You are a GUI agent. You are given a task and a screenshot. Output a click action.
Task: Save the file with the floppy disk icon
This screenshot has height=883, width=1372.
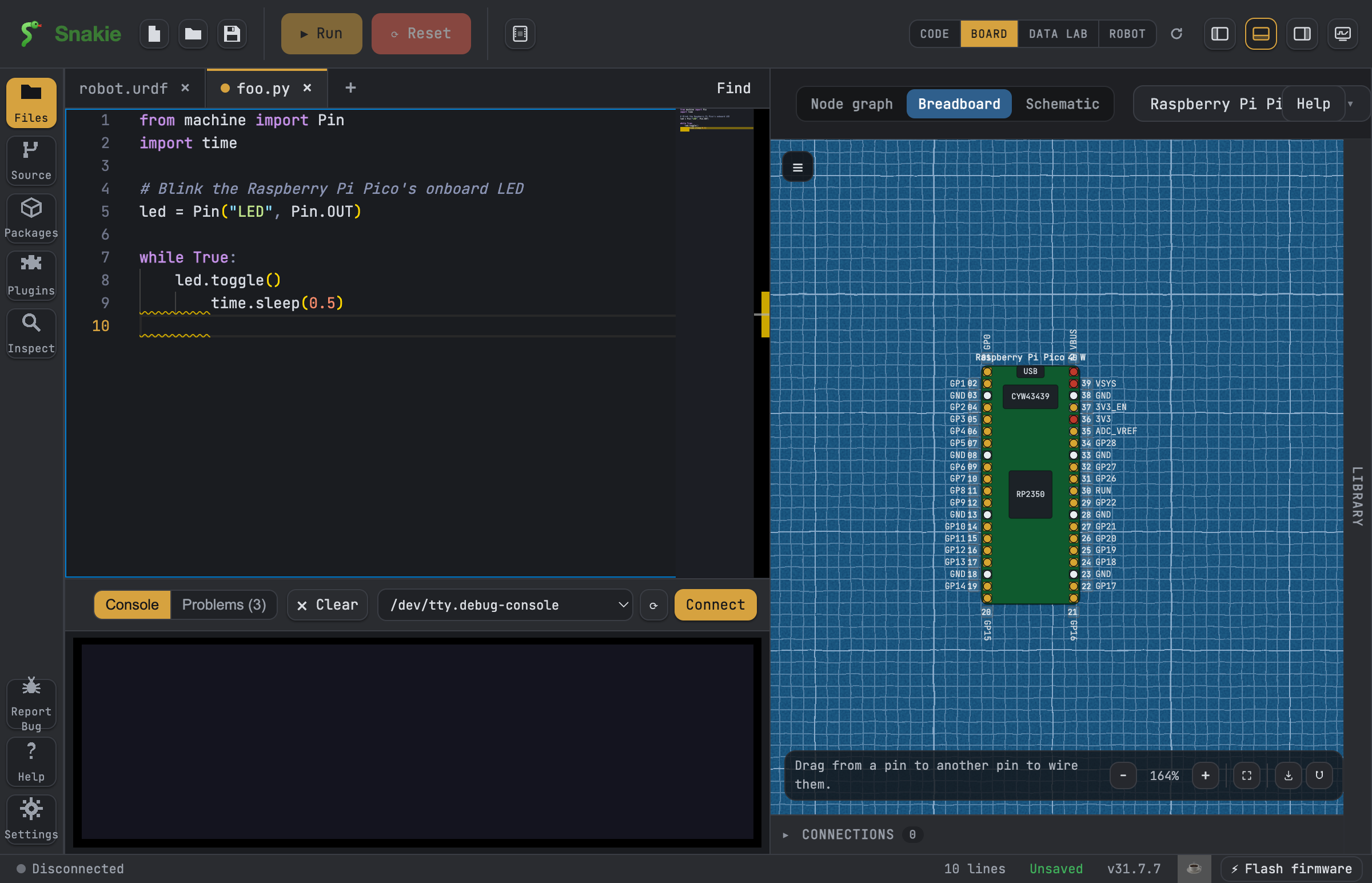click(x=232, y=34)
